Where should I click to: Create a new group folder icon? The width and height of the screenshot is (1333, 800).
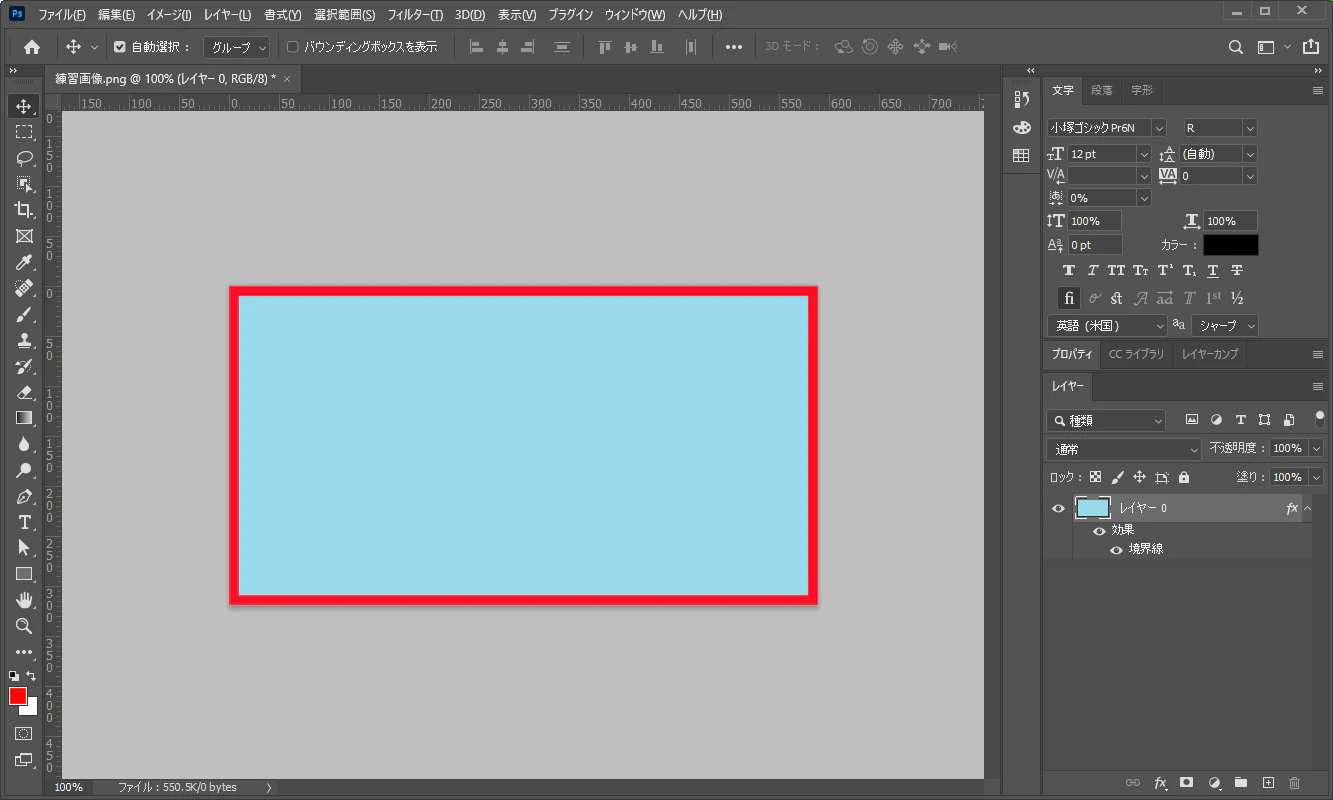pyautogui.click(x=1241, y=782)
